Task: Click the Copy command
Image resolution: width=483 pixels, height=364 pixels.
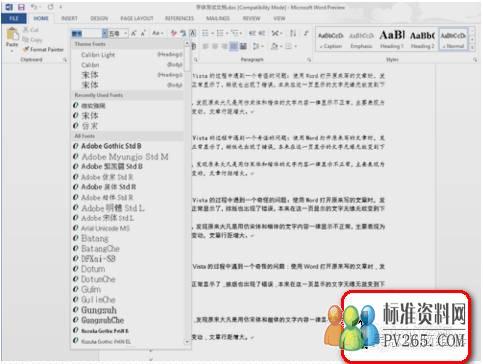Action: (x=32, y=40)
